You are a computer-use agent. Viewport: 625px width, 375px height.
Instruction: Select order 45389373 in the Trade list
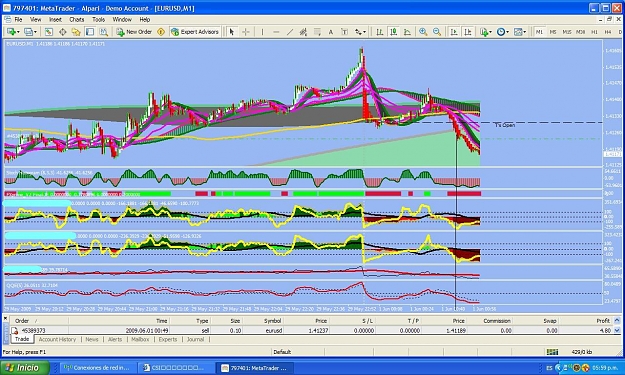[x=311, y=330]
